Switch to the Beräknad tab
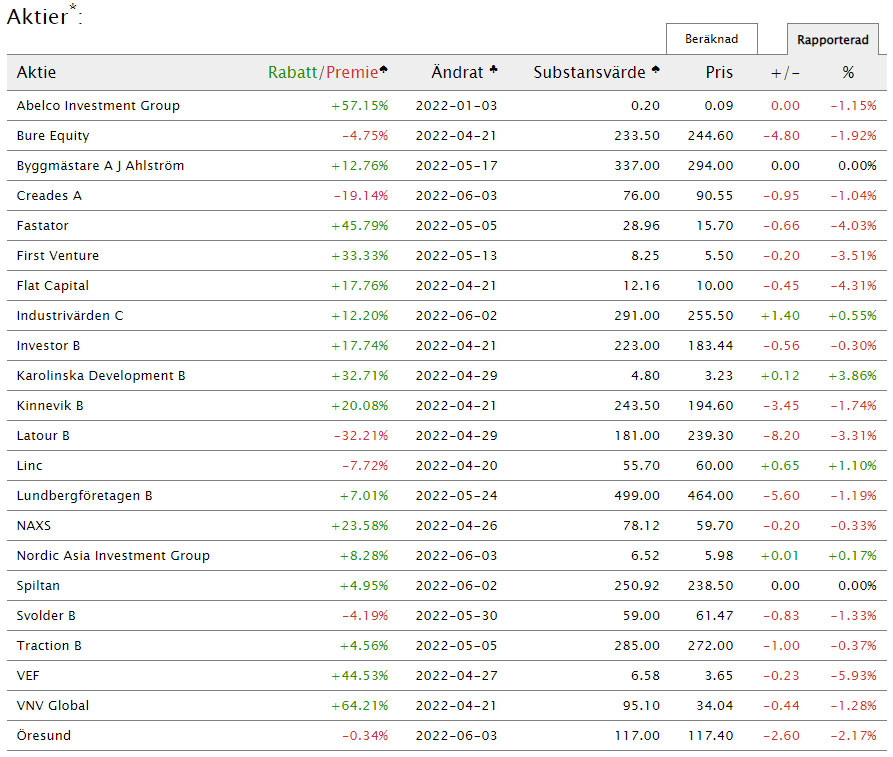893x757 pixels. pos(711,39)
